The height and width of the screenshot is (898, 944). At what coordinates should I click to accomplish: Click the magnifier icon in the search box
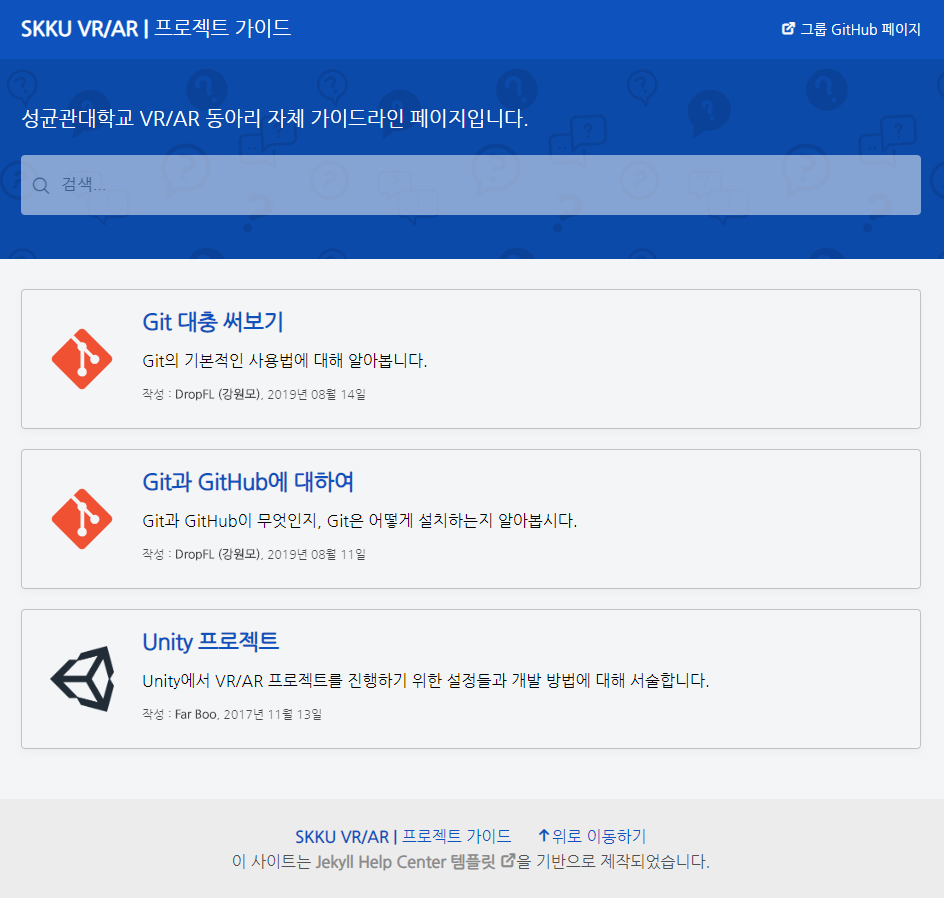tap(41, 185)
